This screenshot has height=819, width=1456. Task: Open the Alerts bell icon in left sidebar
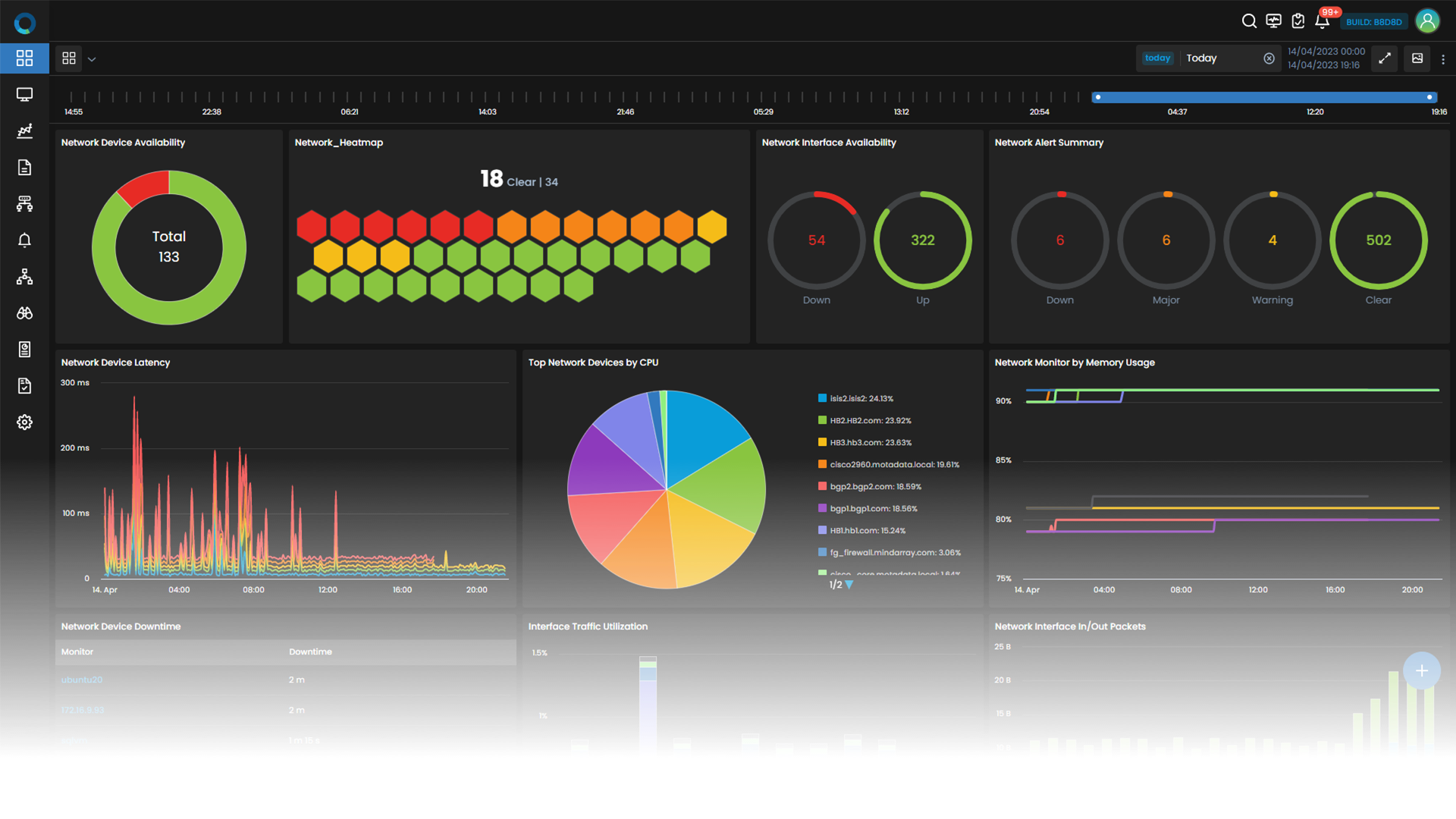[24, 240]
